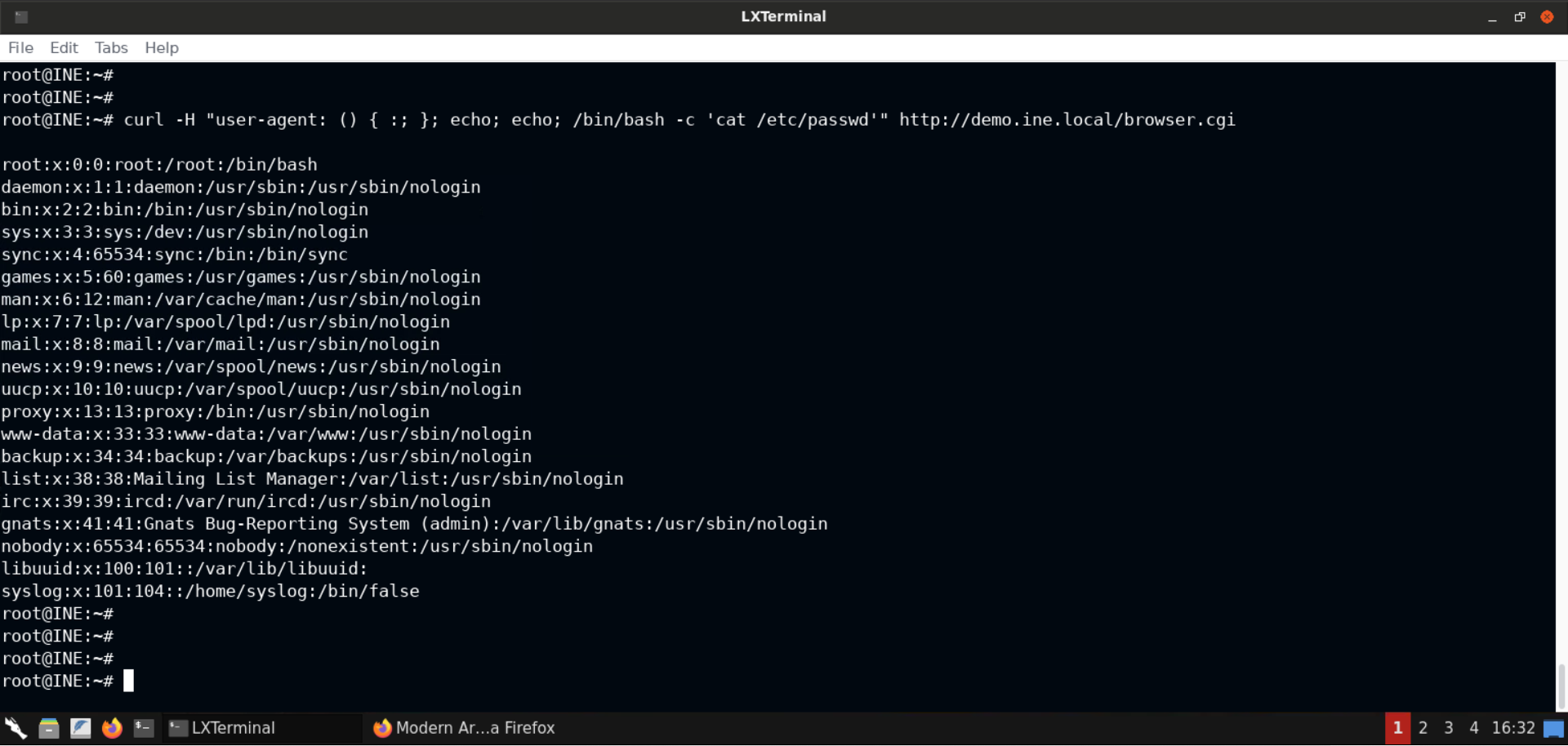The image size is (1568, 746).
Task: Switch to LXTerminal taskbar window button
Action: (x=263, y=728)
